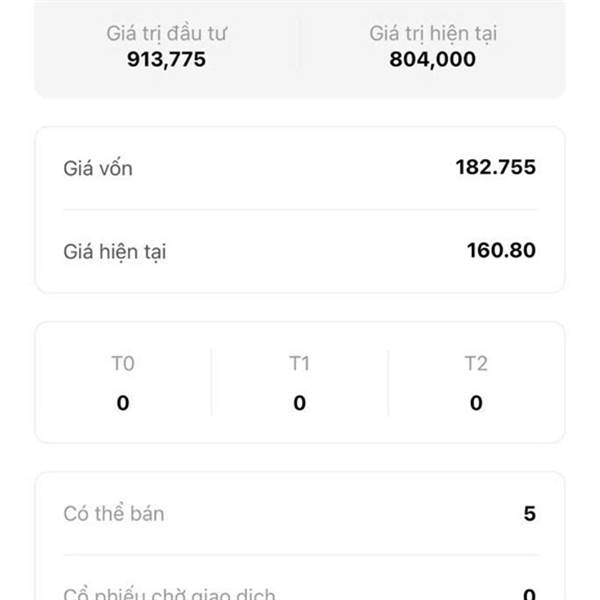Viewport: 600px width, 600px height.
Task: Tap the T1 column header
Action: coord(299,363)
